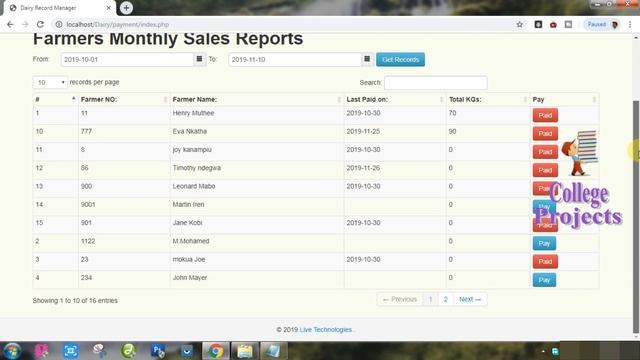Open the Photoshop icon in the taskbar
Screen dimensions: 640x360
(158, 351)
